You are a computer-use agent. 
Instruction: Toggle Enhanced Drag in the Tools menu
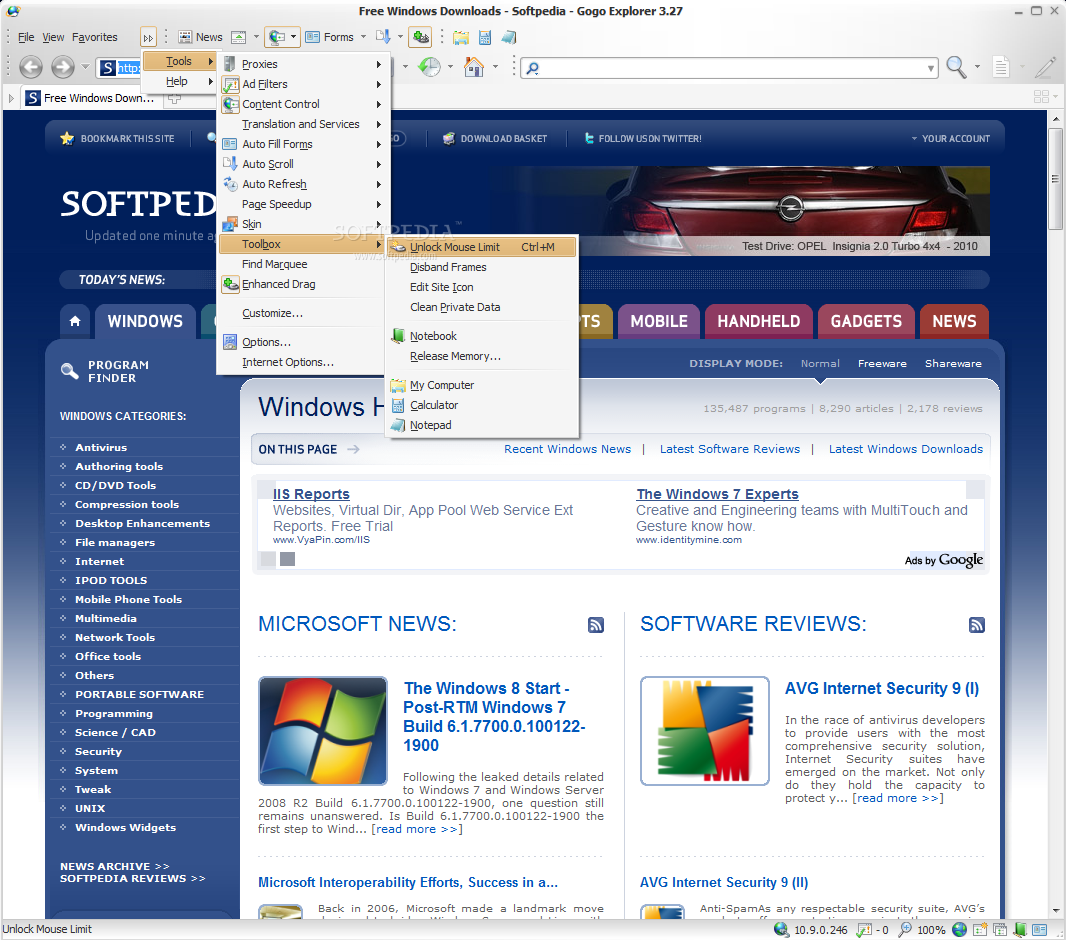pyautogui.click(x=300, y=284)
